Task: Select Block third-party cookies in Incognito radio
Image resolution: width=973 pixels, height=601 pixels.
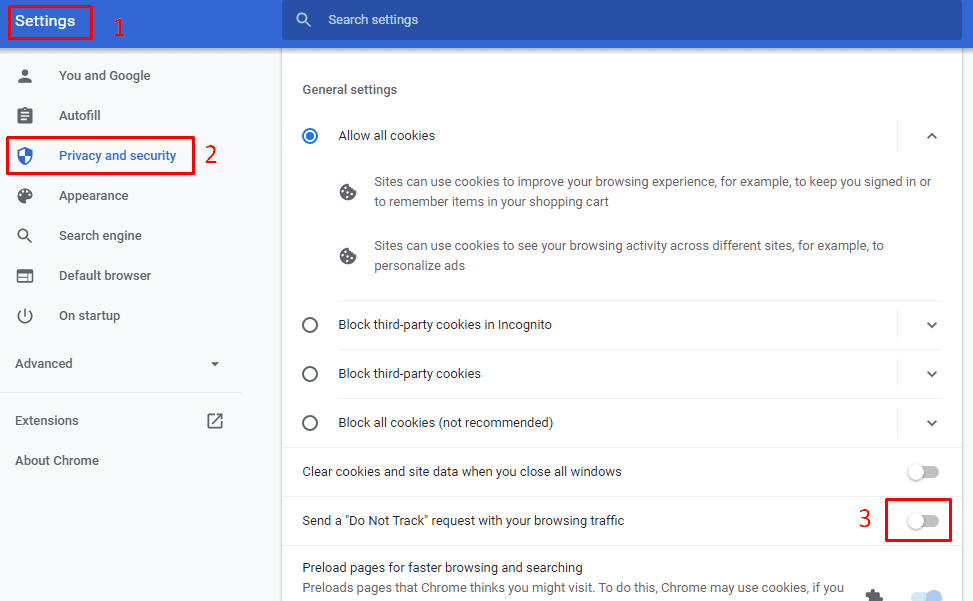Action: (x=310, y=325)
